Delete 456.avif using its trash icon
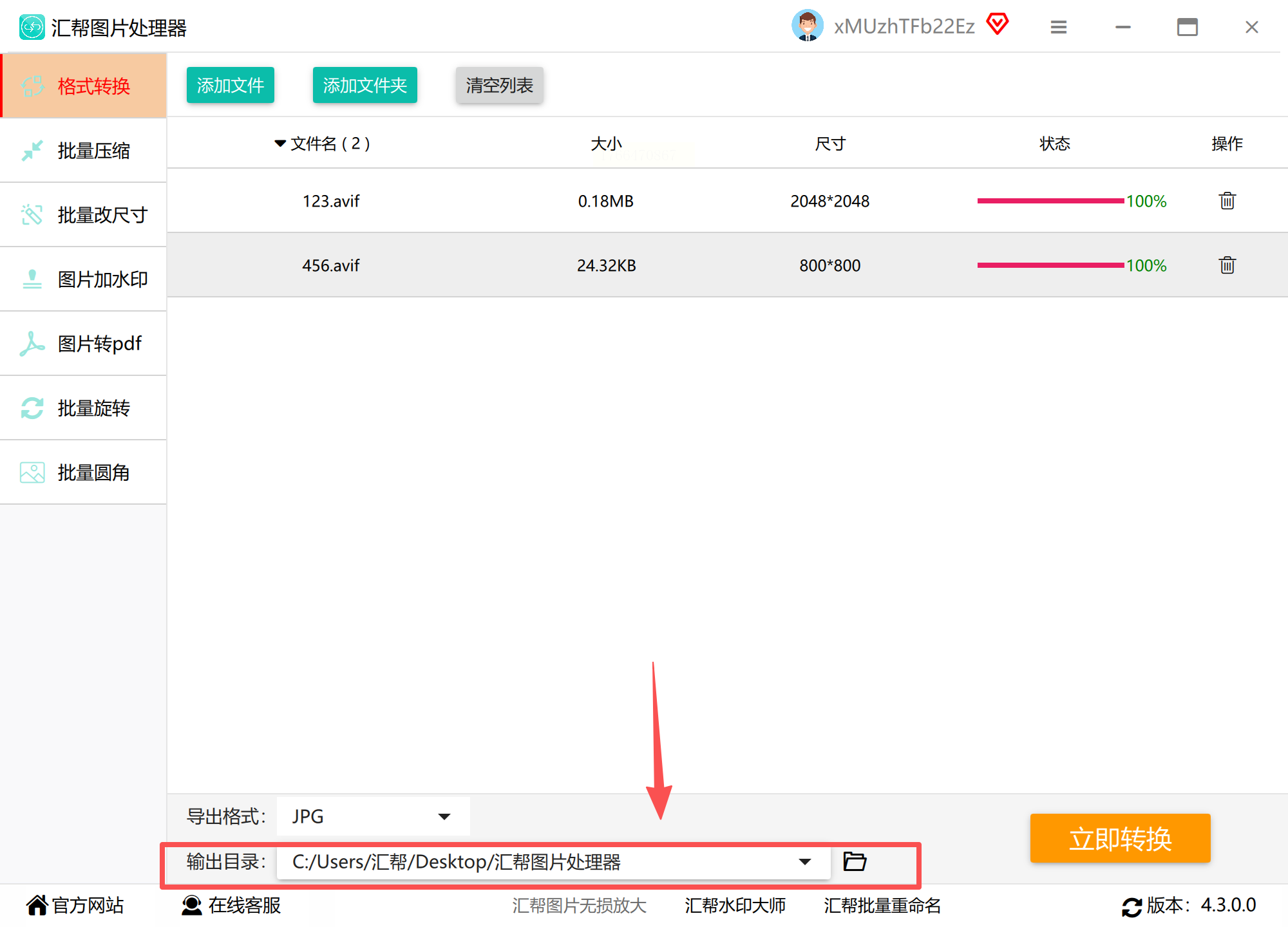The image size is (1288, 927). (x=1227, y=265)
